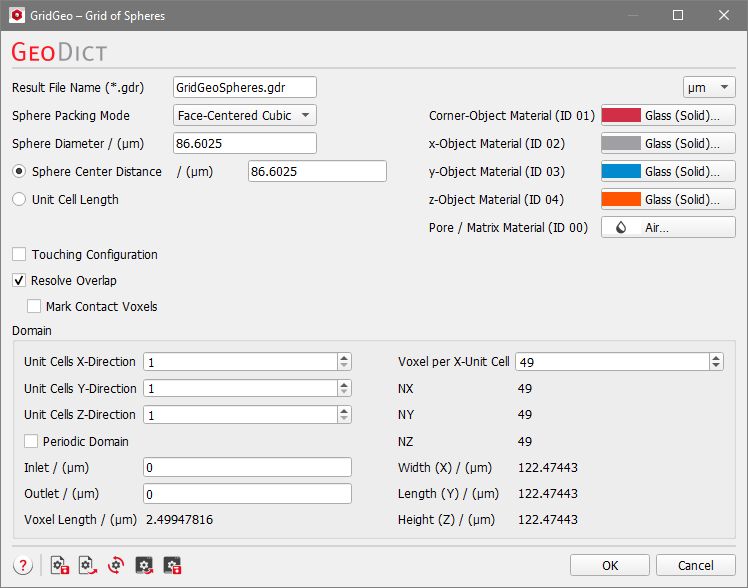Click white document gear icon with red arrow

pyautogui.click(x=87, y=565)
